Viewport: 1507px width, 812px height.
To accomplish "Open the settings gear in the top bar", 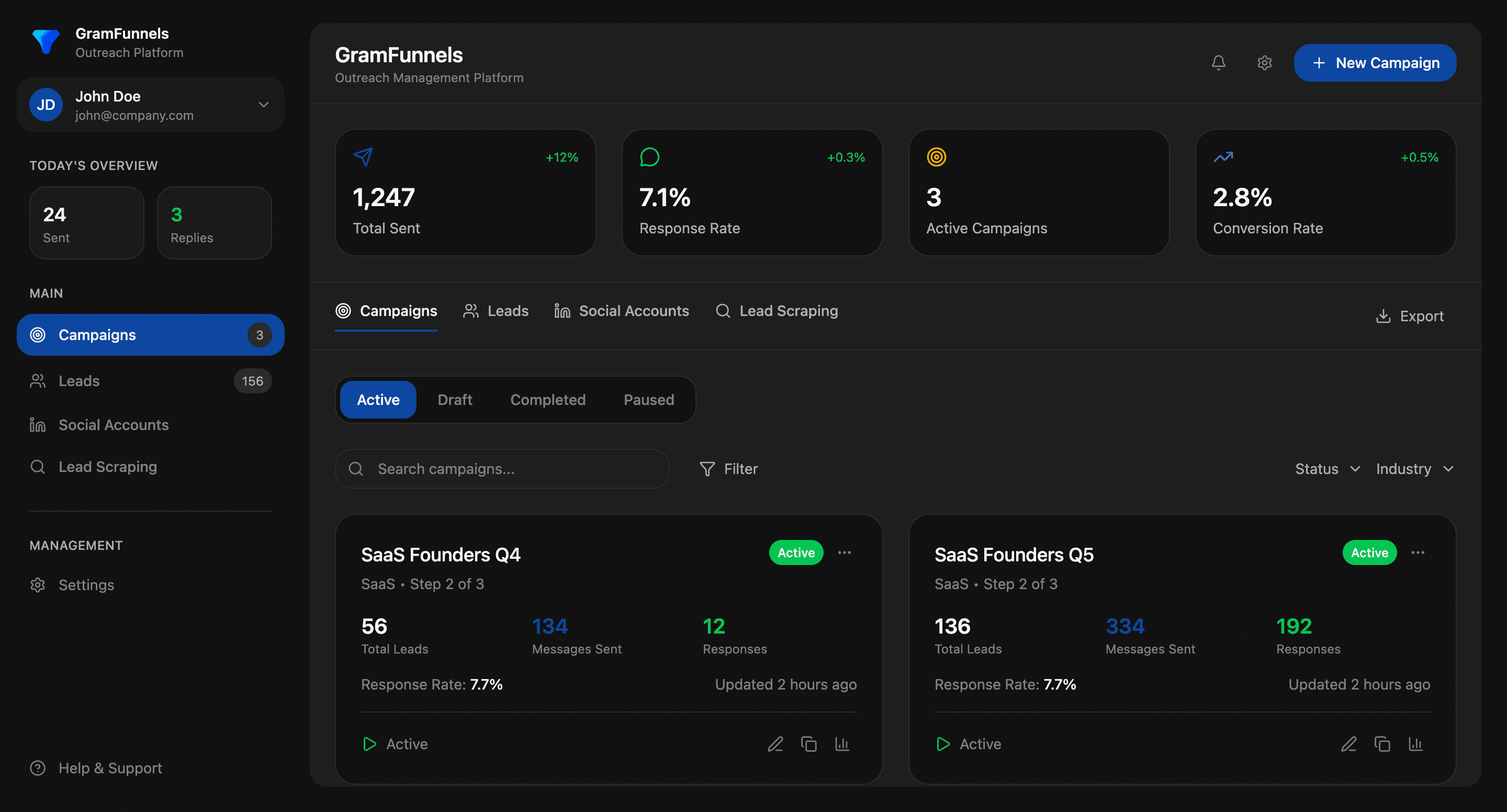I will coord(1264,63).
